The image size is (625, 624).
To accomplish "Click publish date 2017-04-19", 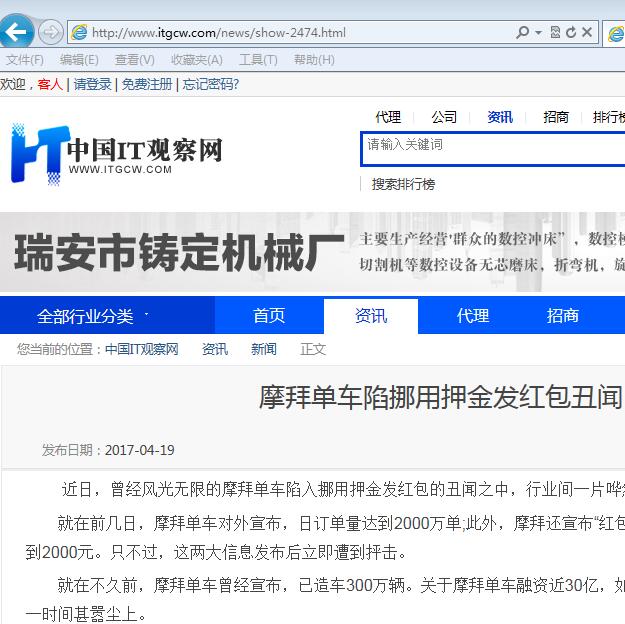I will (x=140, y=450).
